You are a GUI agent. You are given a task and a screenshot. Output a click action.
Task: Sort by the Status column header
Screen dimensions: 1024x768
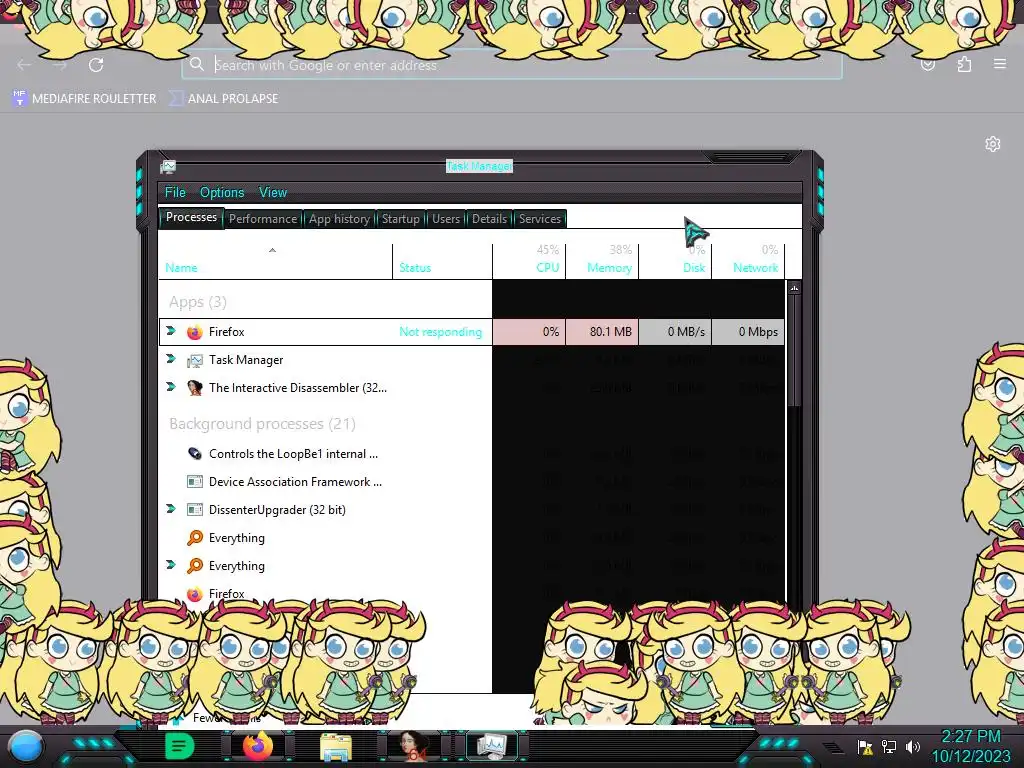point(442,261)
